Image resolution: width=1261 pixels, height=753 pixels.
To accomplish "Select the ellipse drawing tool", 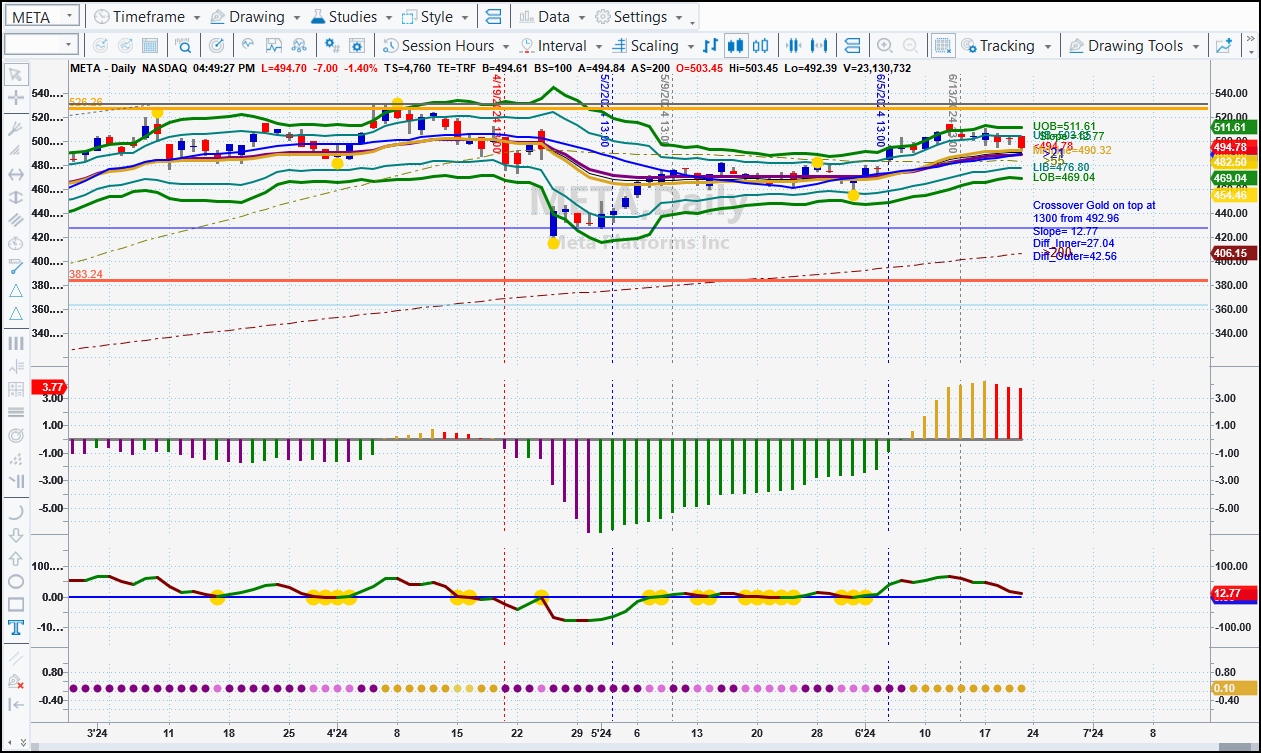I will click(16, 581).
